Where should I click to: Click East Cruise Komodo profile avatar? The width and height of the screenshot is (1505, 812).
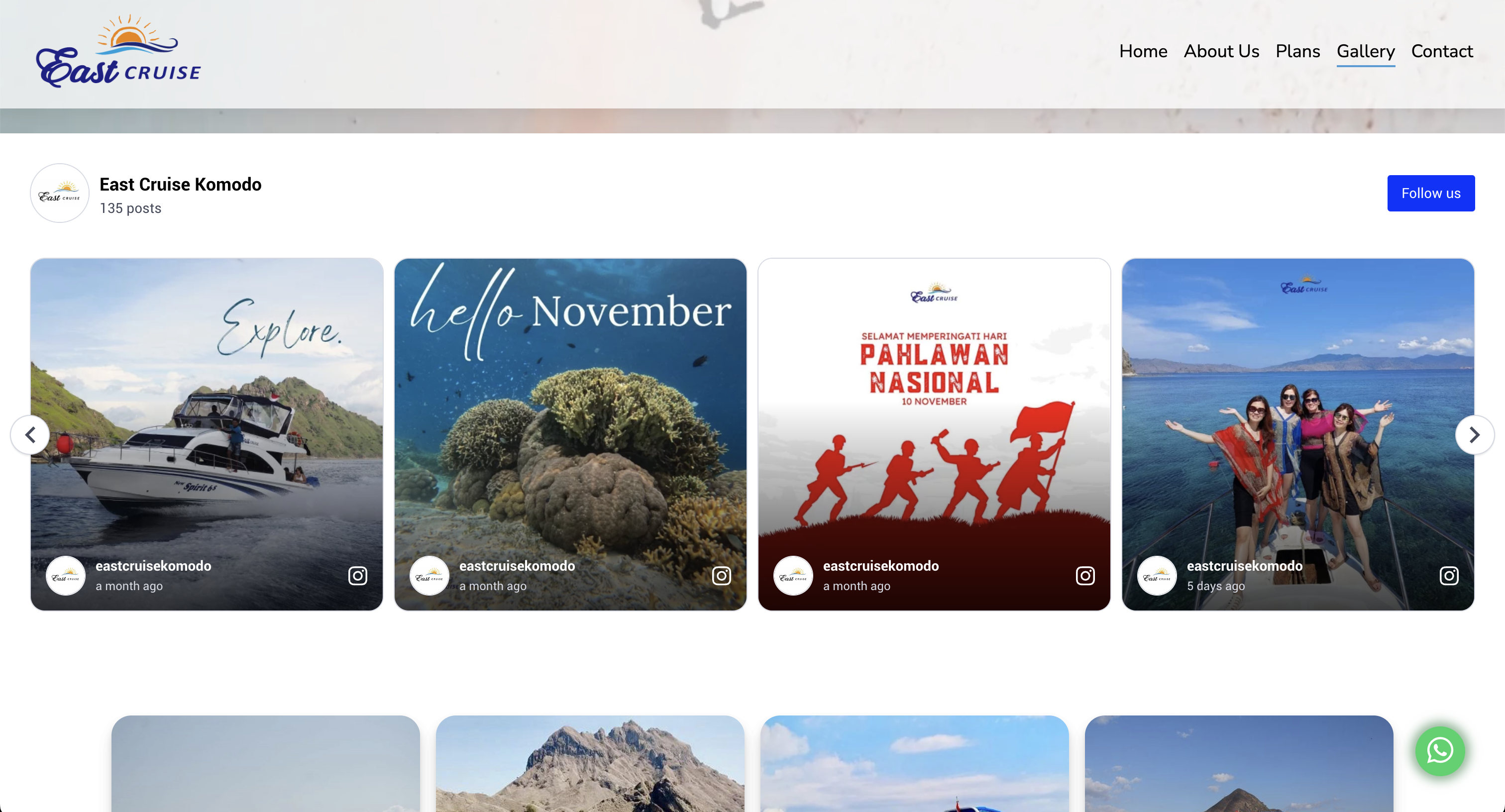tap(60, 194)
